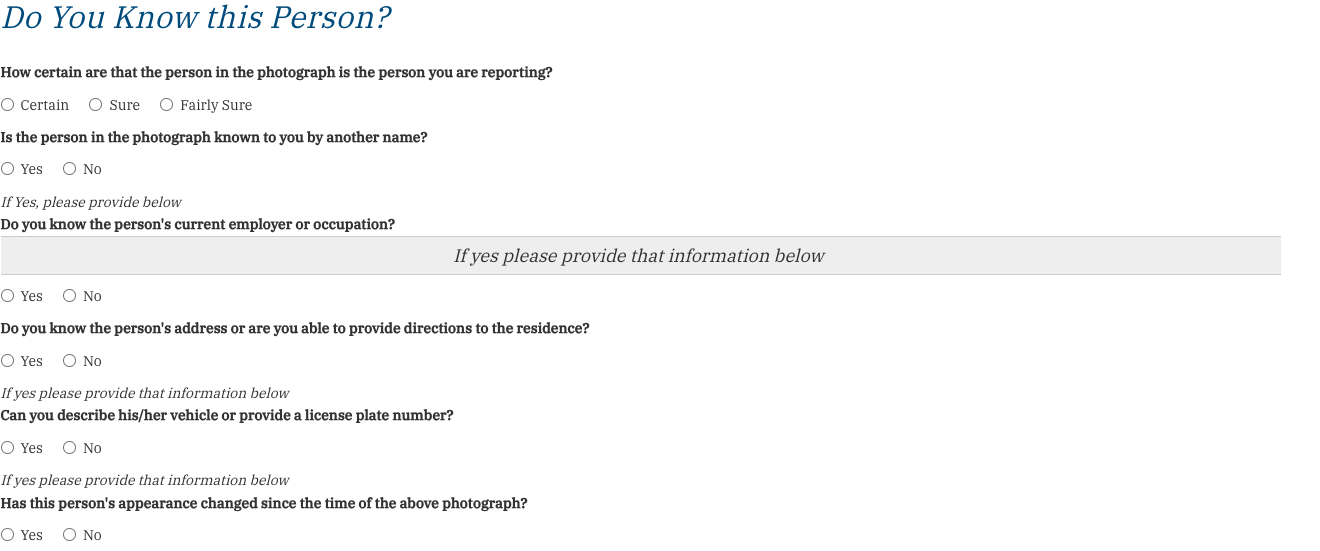Image resolution: width=1320 pixels, height=551 pixels.
Task: Mark Yes for knowing the person's address
Action: [8, 361]
